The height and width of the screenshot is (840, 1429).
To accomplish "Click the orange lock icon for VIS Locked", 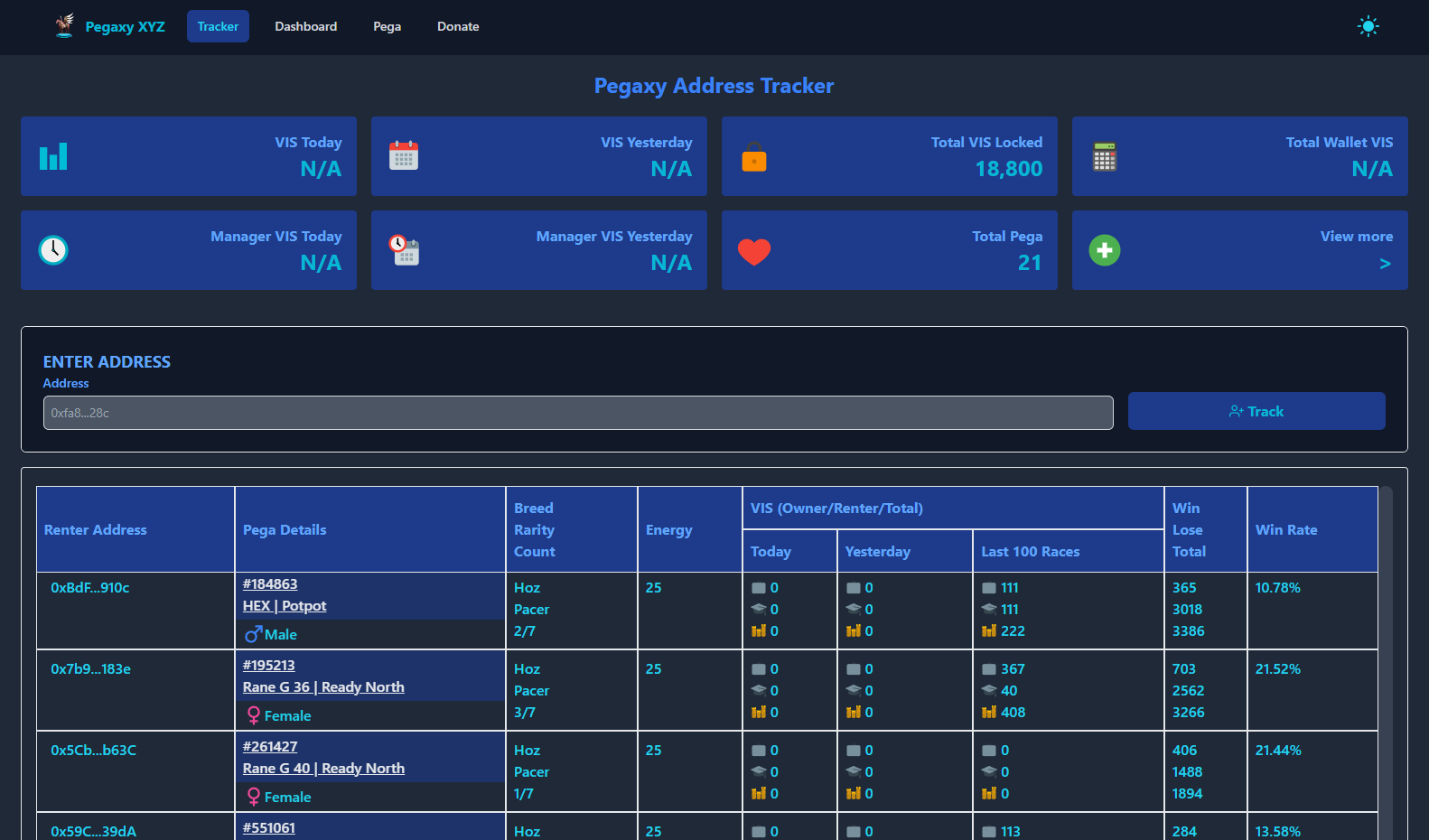I will [754, 157].
